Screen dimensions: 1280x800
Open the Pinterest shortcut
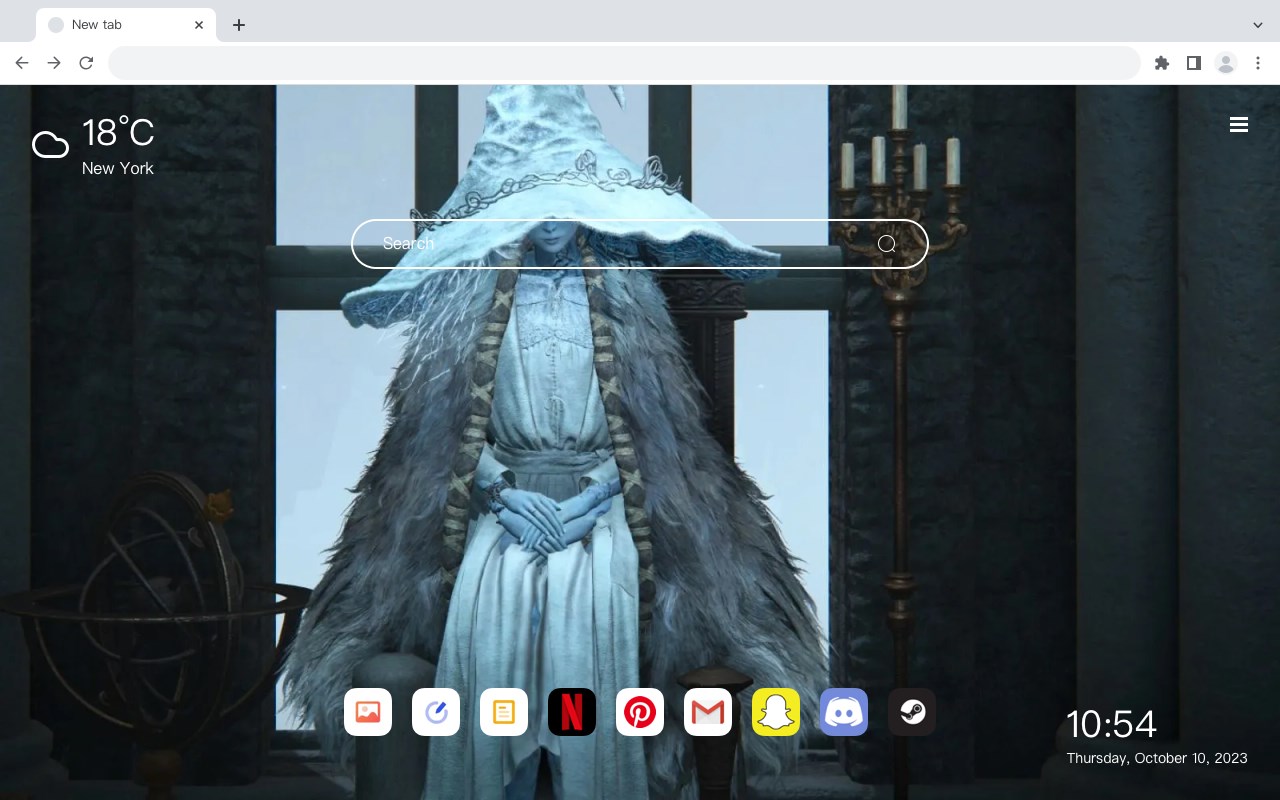[x=640, y=712]
